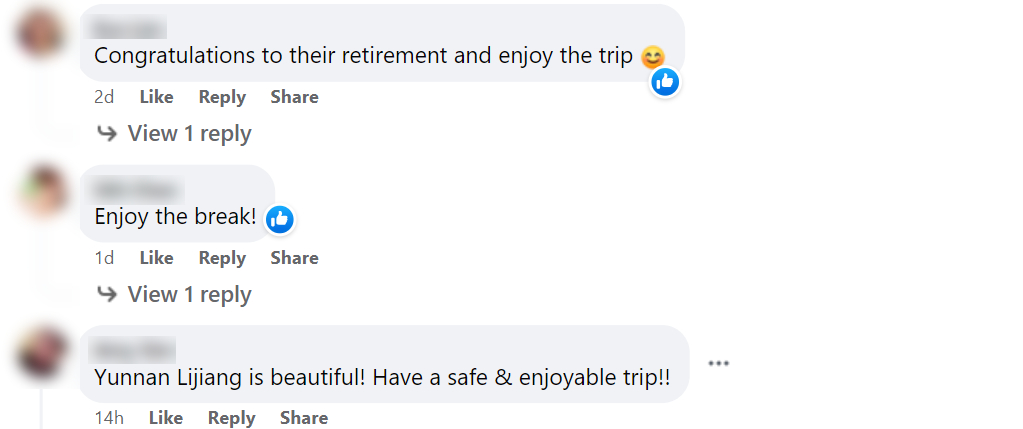1023x429 pixels.
Task: Share the Yunnan Lijiang comment
Action: tap(303, 418)
